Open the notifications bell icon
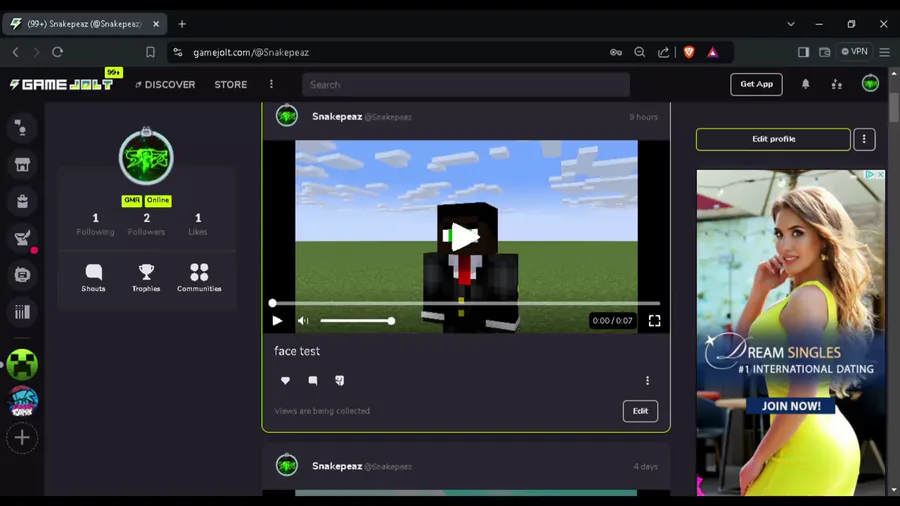This screenshot has height=506, width=900. click(805, 84)
